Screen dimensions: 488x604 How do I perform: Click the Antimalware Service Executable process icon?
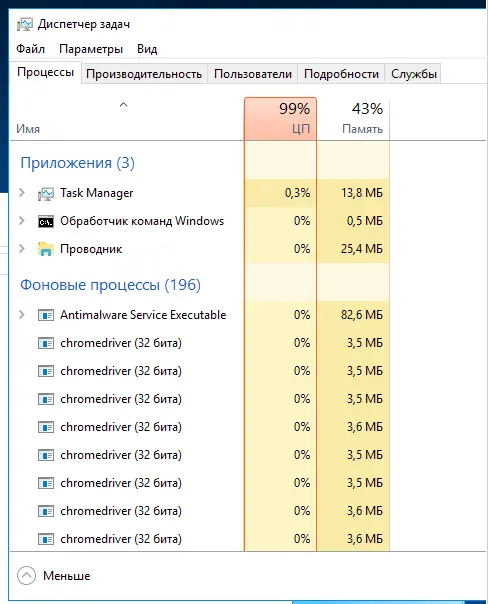click(45, 315)
